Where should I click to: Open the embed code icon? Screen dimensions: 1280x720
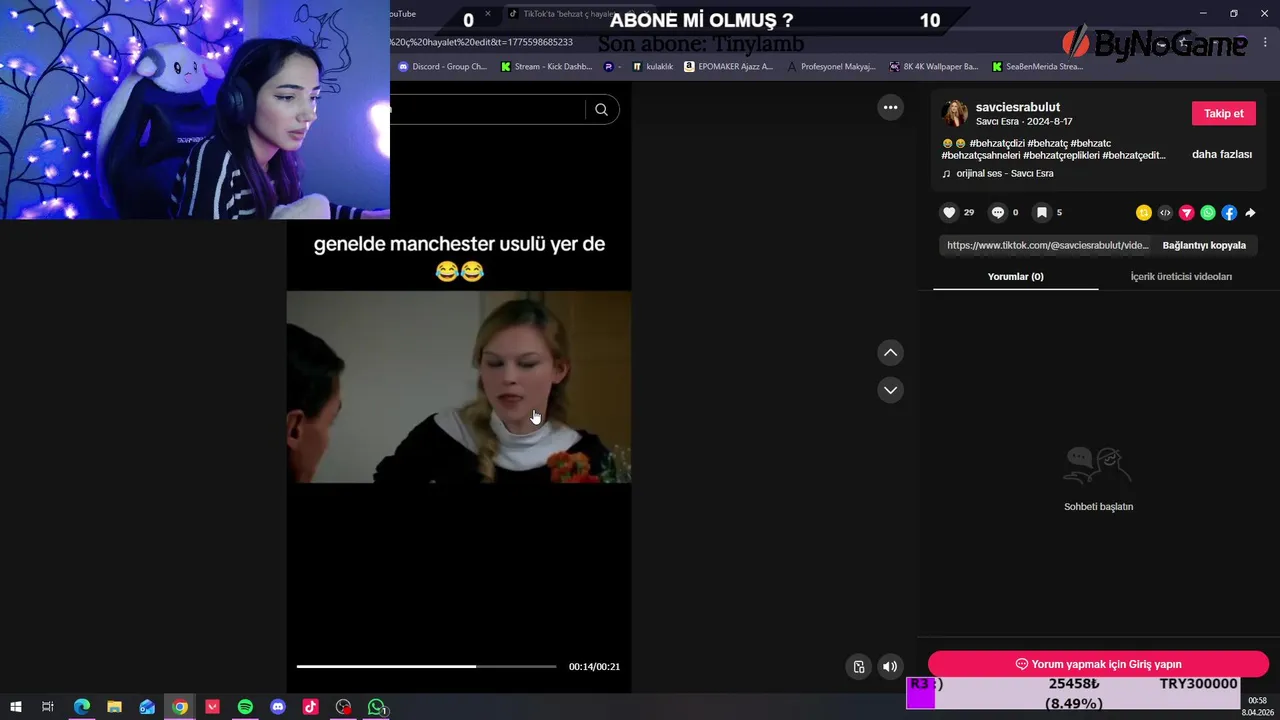coord(1165,213)
